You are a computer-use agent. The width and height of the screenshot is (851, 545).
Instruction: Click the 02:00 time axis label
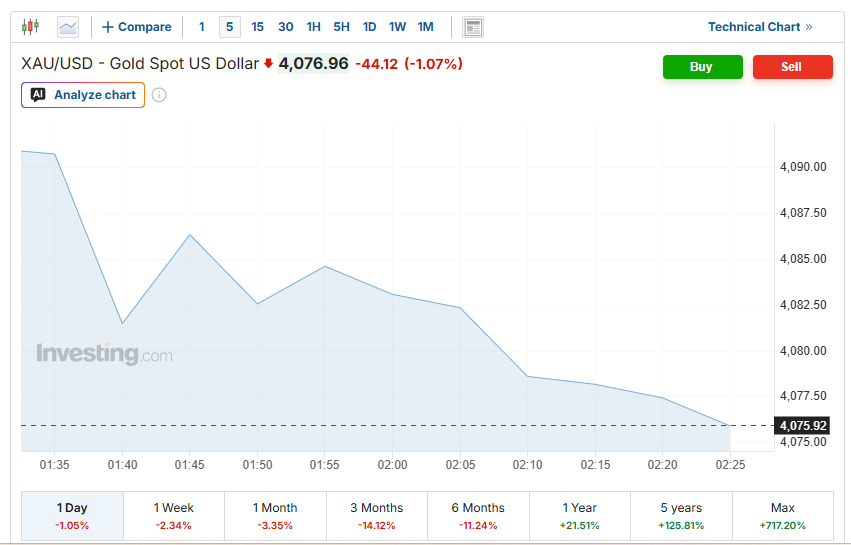(392, 465)
